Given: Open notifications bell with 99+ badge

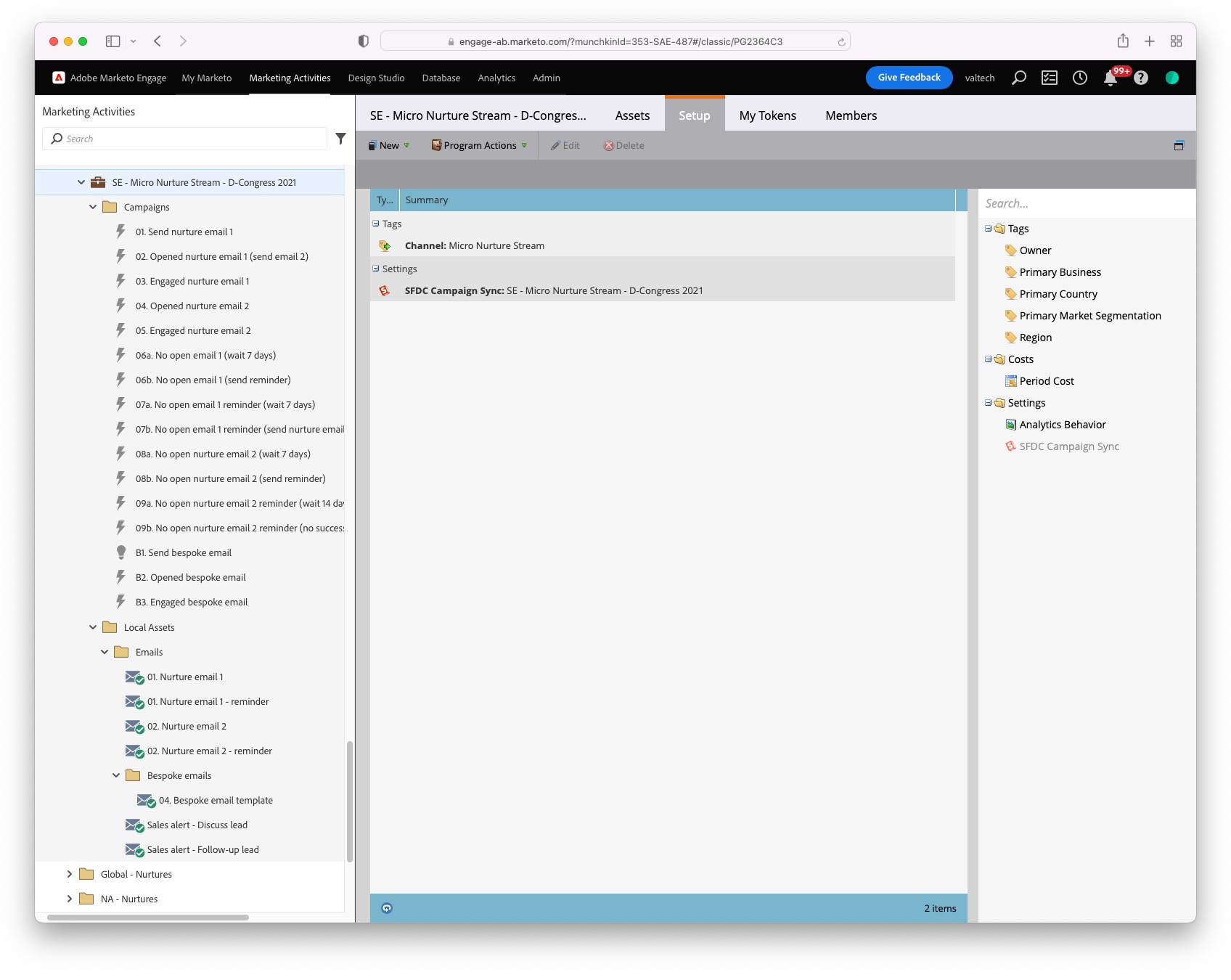Looking at the screenshot, I should tap(1111, 78).
